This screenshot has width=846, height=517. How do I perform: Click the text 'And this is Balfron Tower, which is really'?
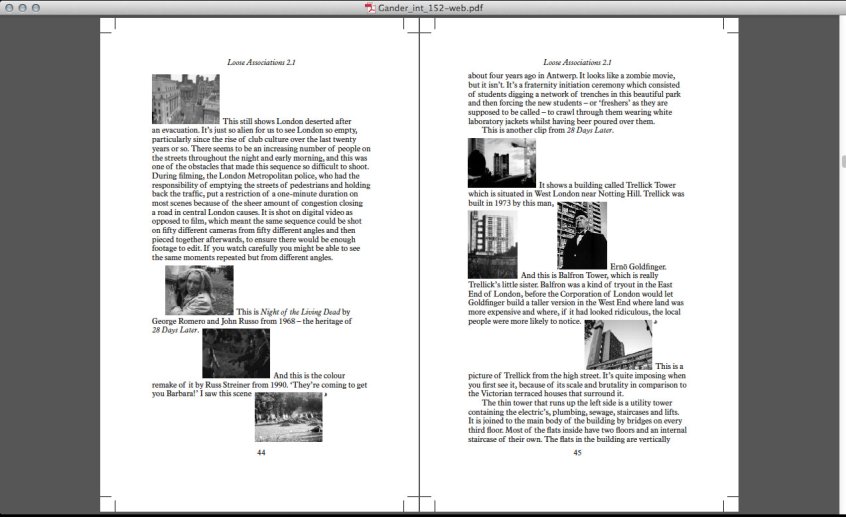click(x=589, y=275)
